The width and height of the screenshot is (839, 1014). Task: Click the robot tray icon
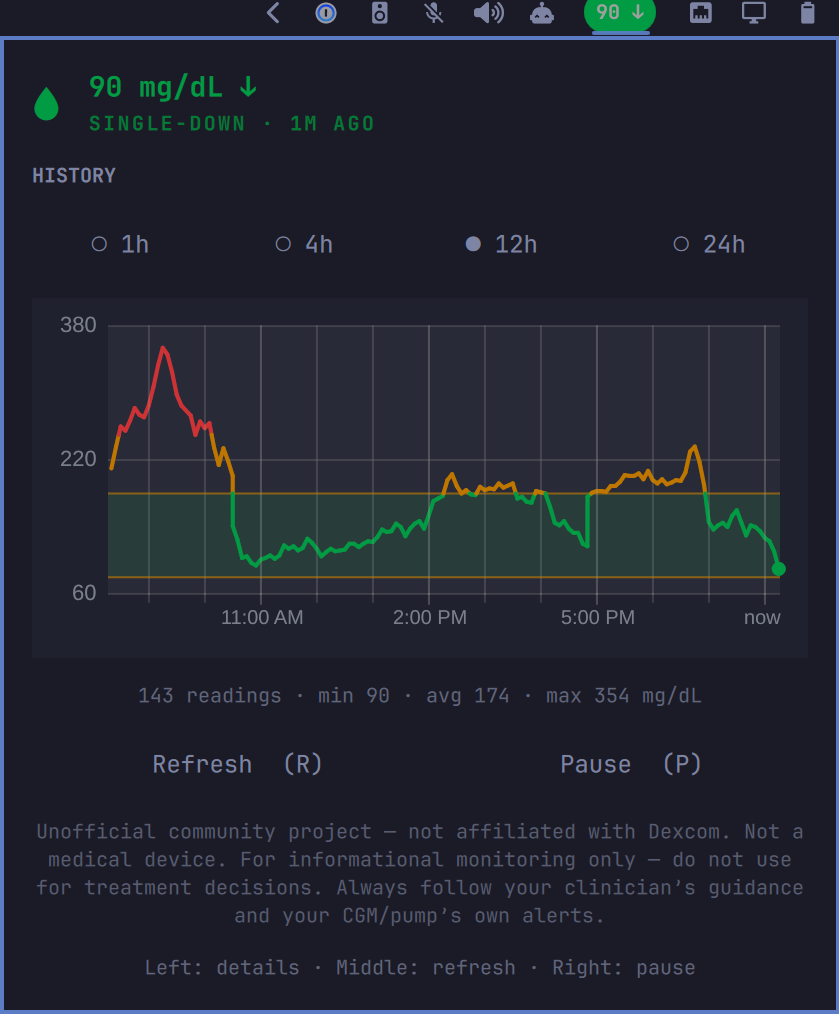[542, 13]
